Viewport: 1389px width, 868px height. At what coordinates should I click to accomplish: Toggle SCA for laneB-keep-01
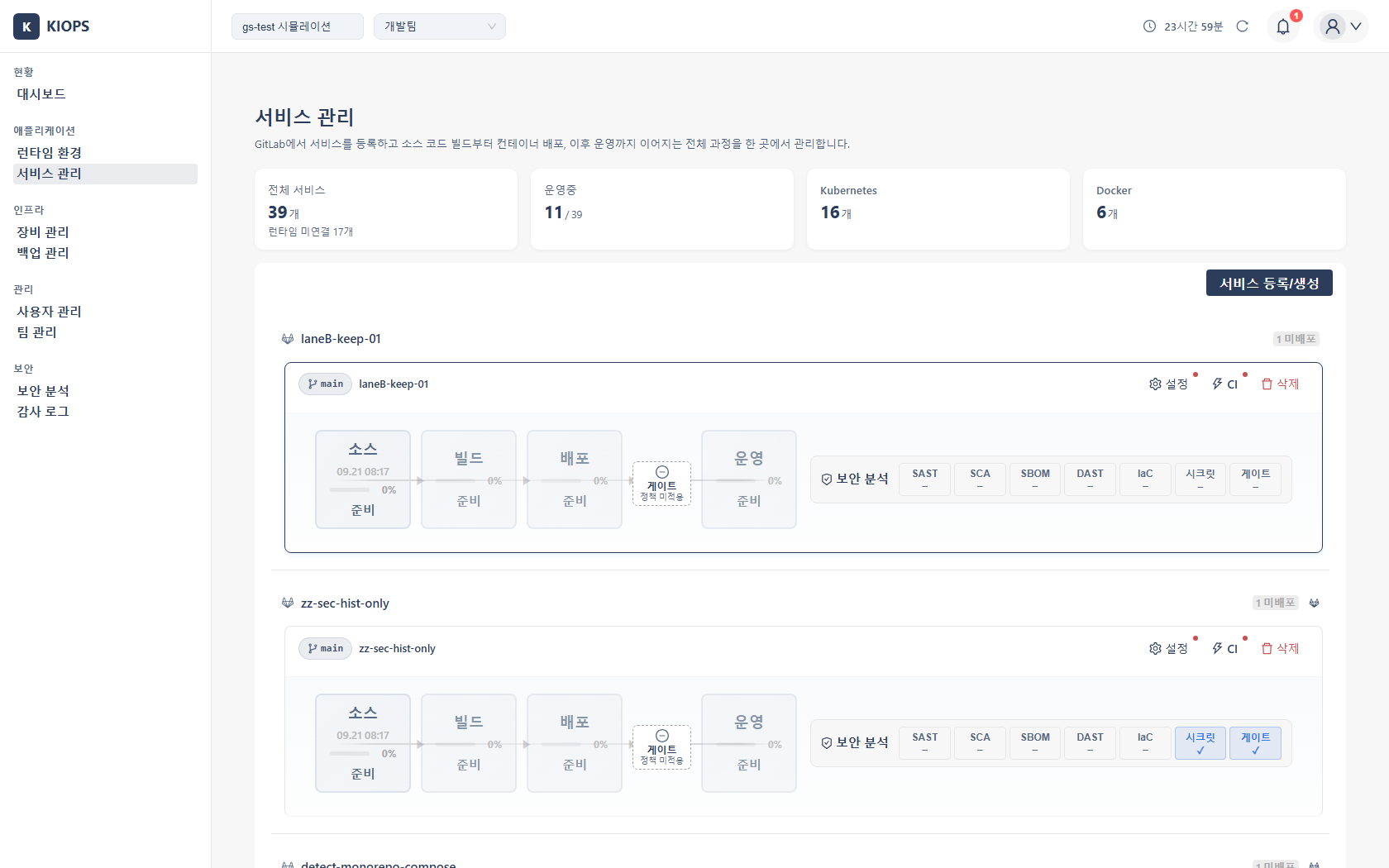(980, 479)
